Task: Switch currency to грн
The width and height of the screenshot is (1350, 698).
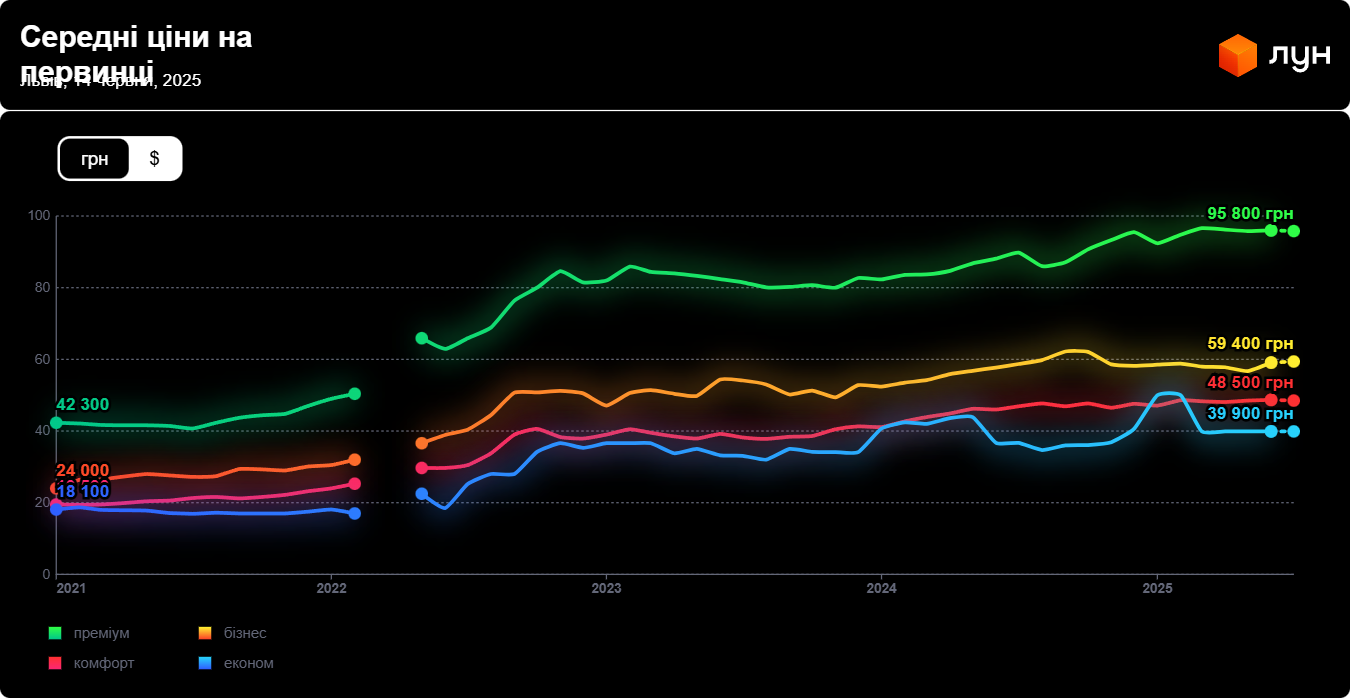Action: pyautogui.click(x=95, y=159)
